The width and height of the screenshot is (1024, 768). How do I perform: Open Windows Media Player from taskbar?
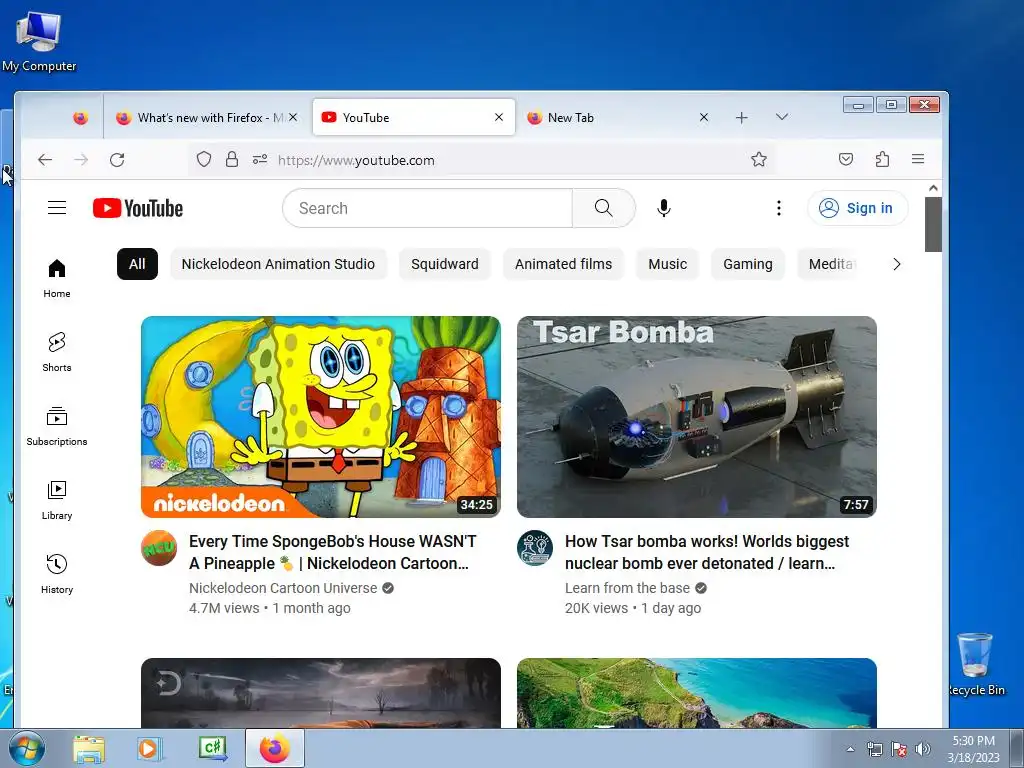click(x=150, y=749)
